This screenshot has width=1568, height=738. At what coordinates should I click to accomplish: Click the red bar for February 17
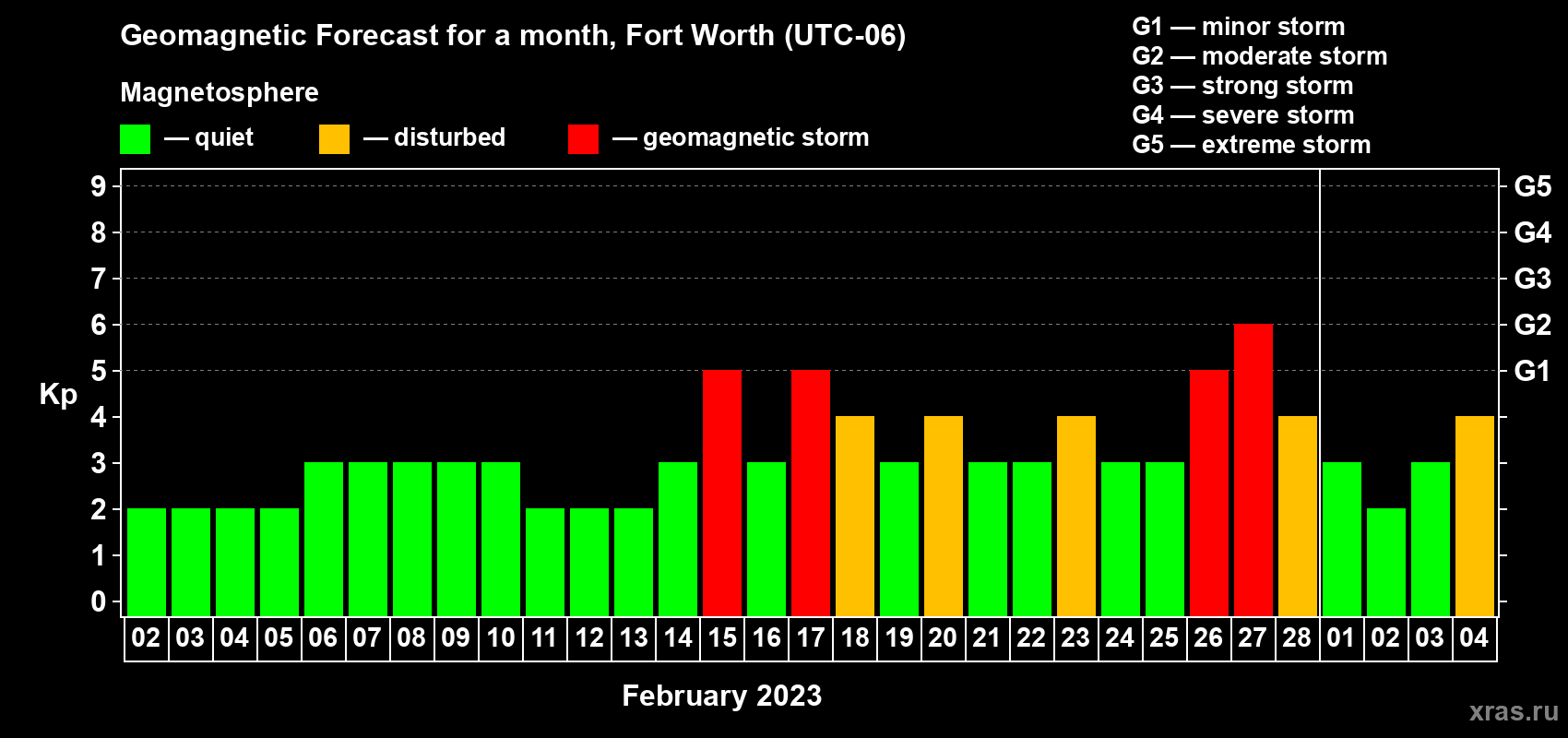pyautogui.click(x=810, y=493)
